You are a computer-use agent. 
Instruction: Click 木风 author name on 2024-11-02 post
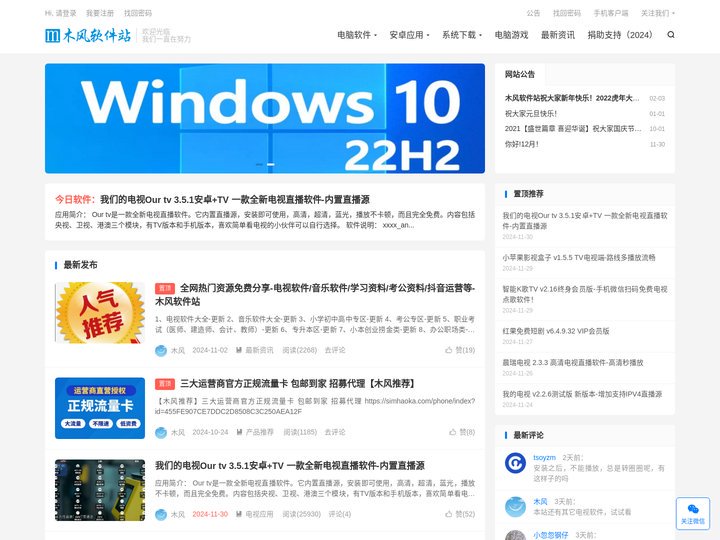178,350
